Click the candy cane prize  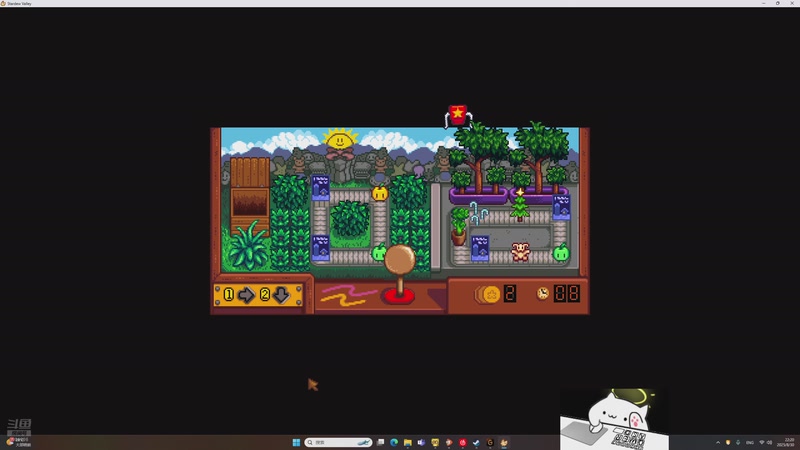tap(478, 213)
